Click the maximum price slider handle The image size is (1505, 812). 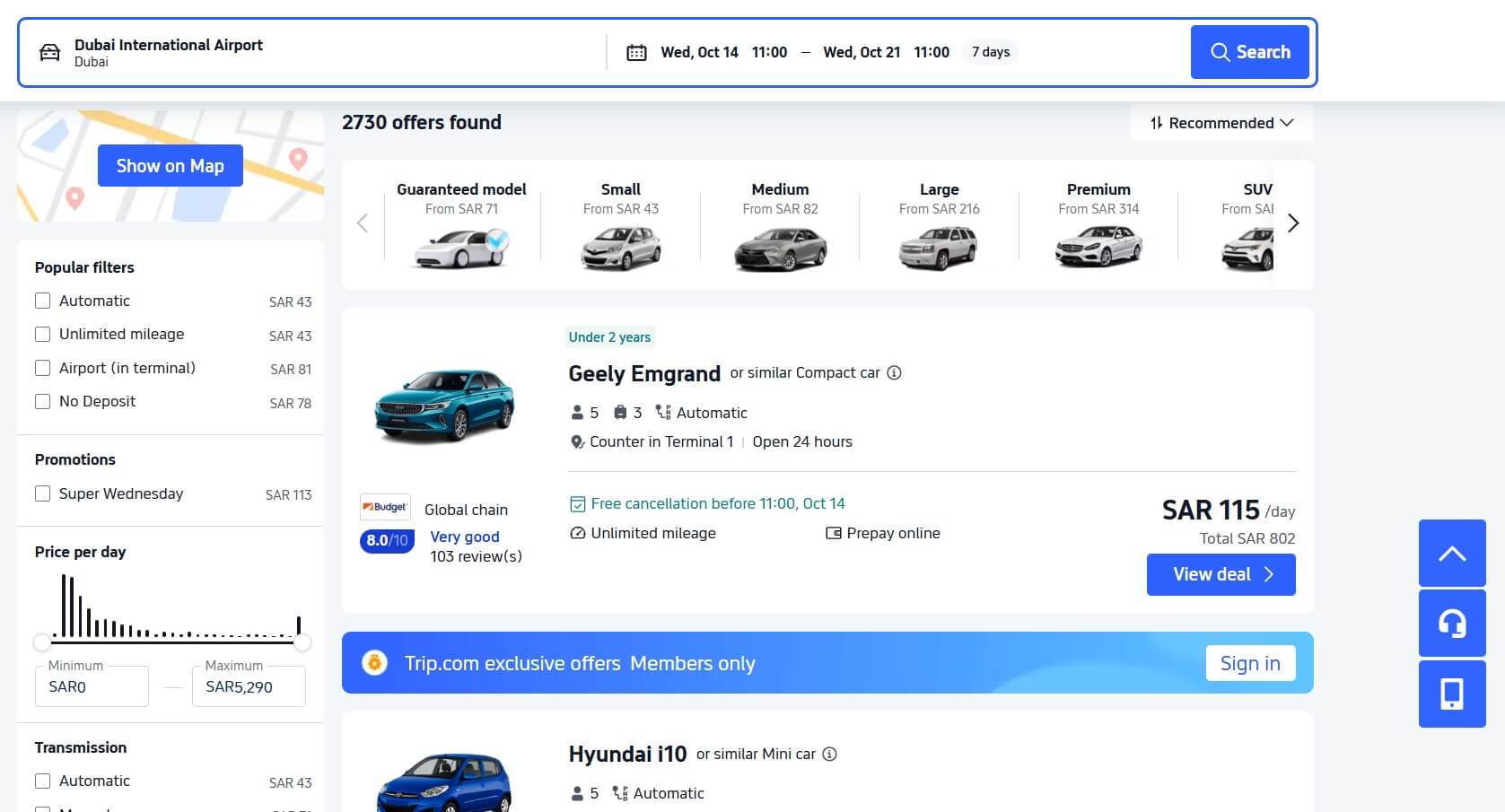(302, 642)
